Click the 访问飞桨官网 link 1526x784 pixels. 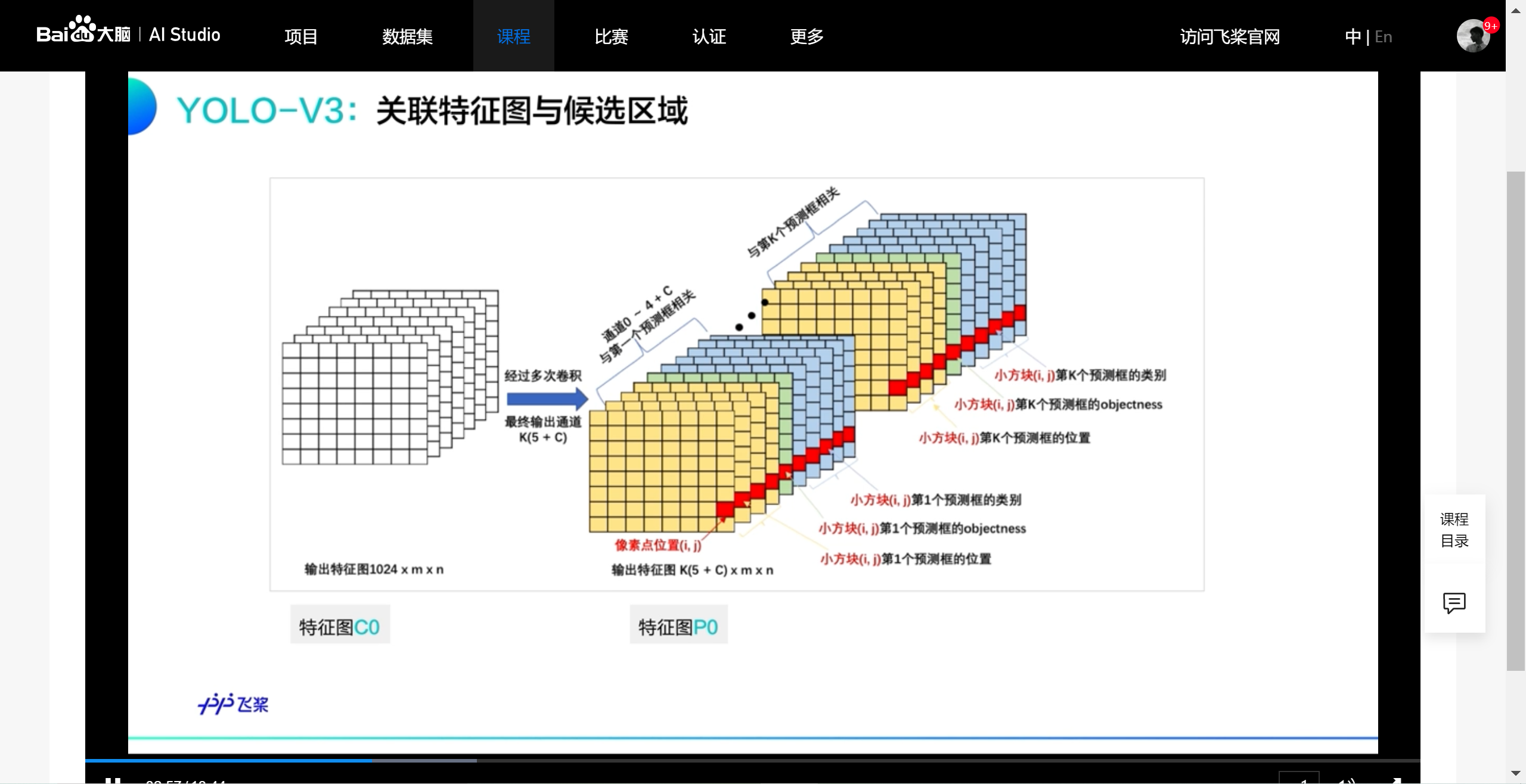(x=1229, y=36)
